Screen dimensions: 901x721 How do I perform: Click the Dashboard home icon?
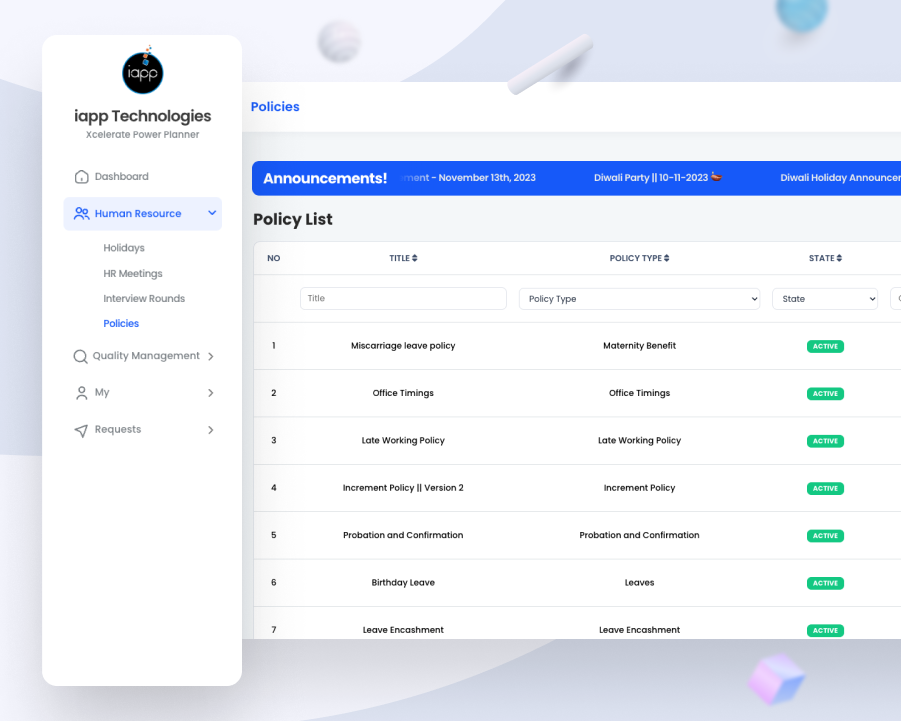point(82,177)
